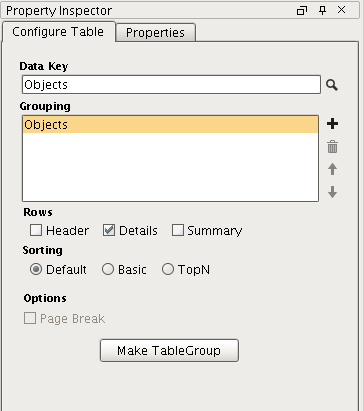Enable the Header row checkbox
Screen dimensions: 364x411
click(36, 230)
